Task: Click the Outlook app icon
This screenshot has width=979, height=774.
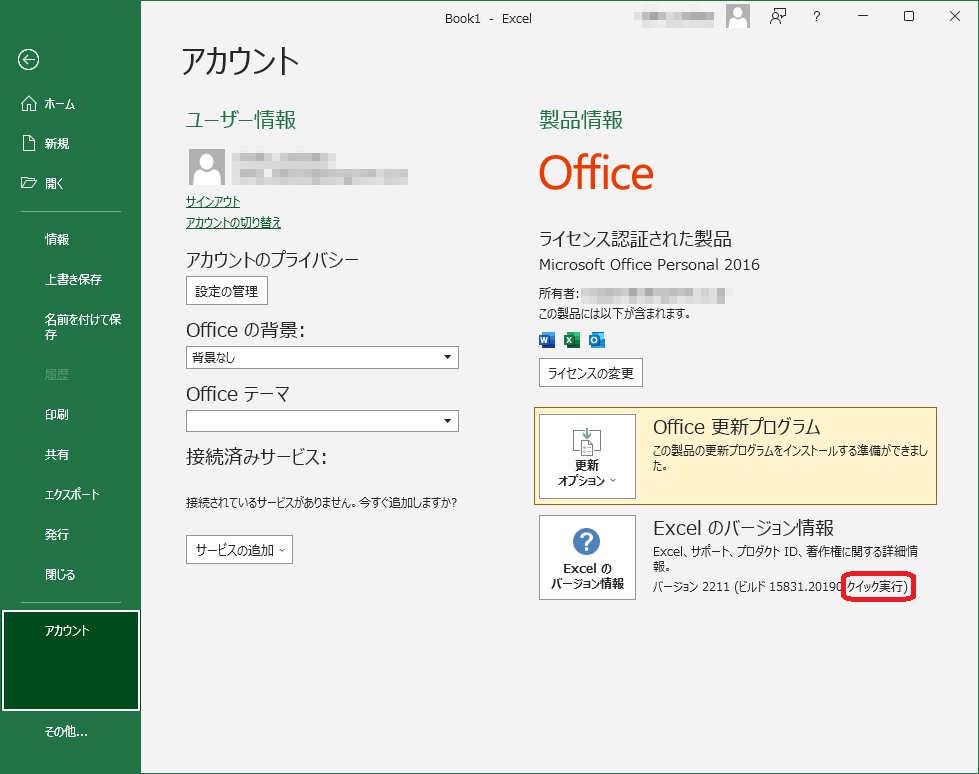Action: tap(597, 340)
